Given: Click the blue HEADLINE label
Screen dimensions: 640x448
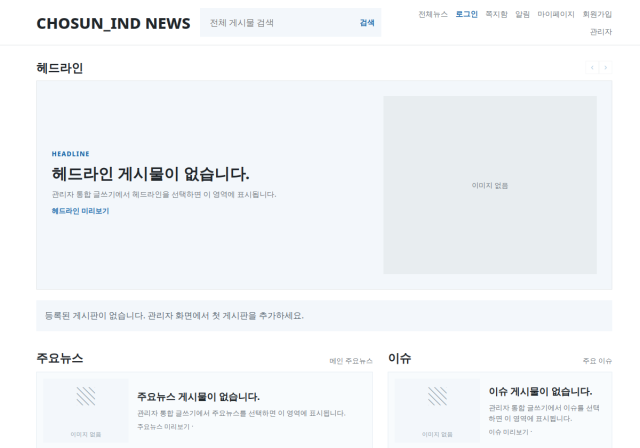Looking at the screenshot, I should pos(71,154).
